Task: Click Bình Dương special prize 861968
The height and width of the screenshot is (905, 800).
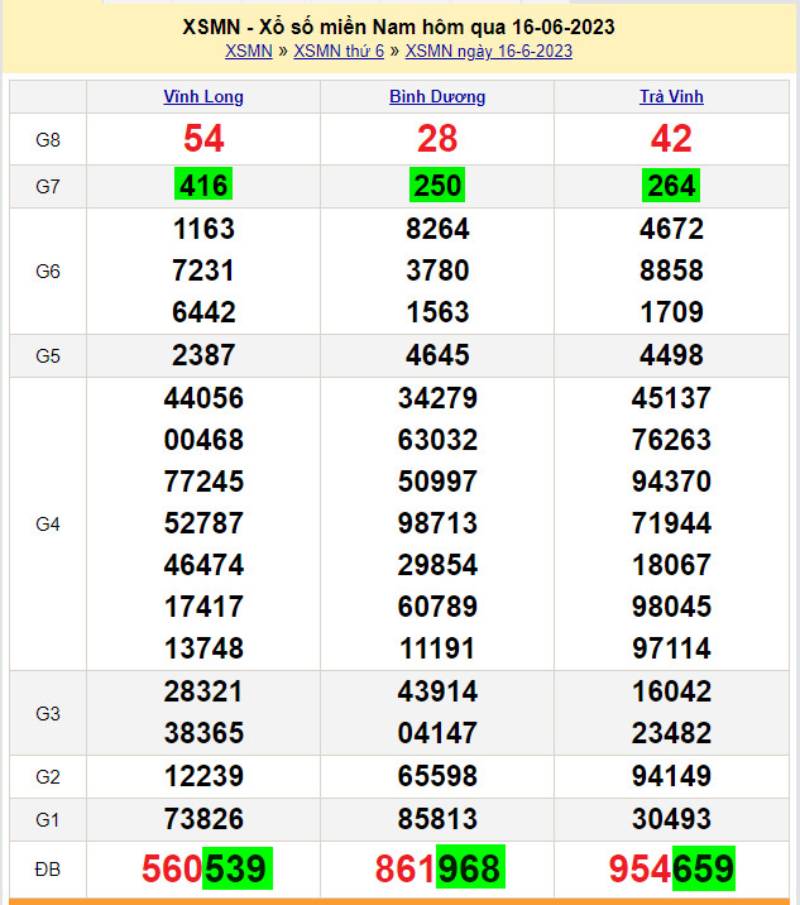Action: tap(438, 870)
